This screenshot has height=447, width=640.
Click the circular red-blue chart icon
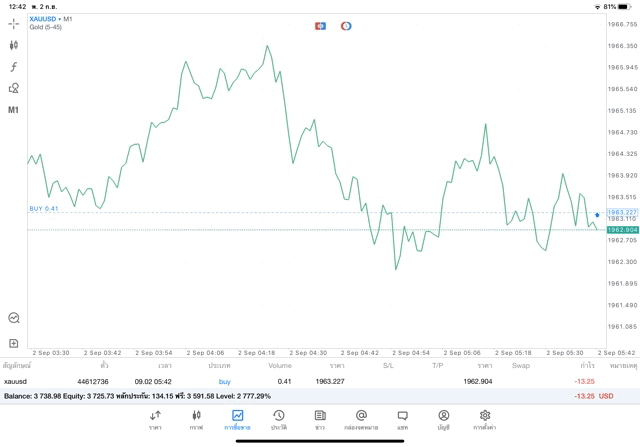[346, 25]
